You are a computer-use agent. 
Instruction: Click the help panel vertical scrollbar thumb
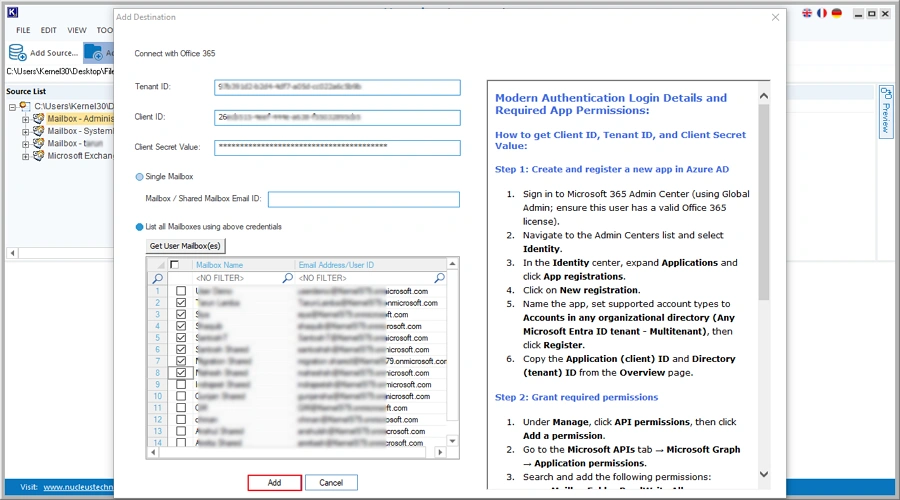[763, 202]
